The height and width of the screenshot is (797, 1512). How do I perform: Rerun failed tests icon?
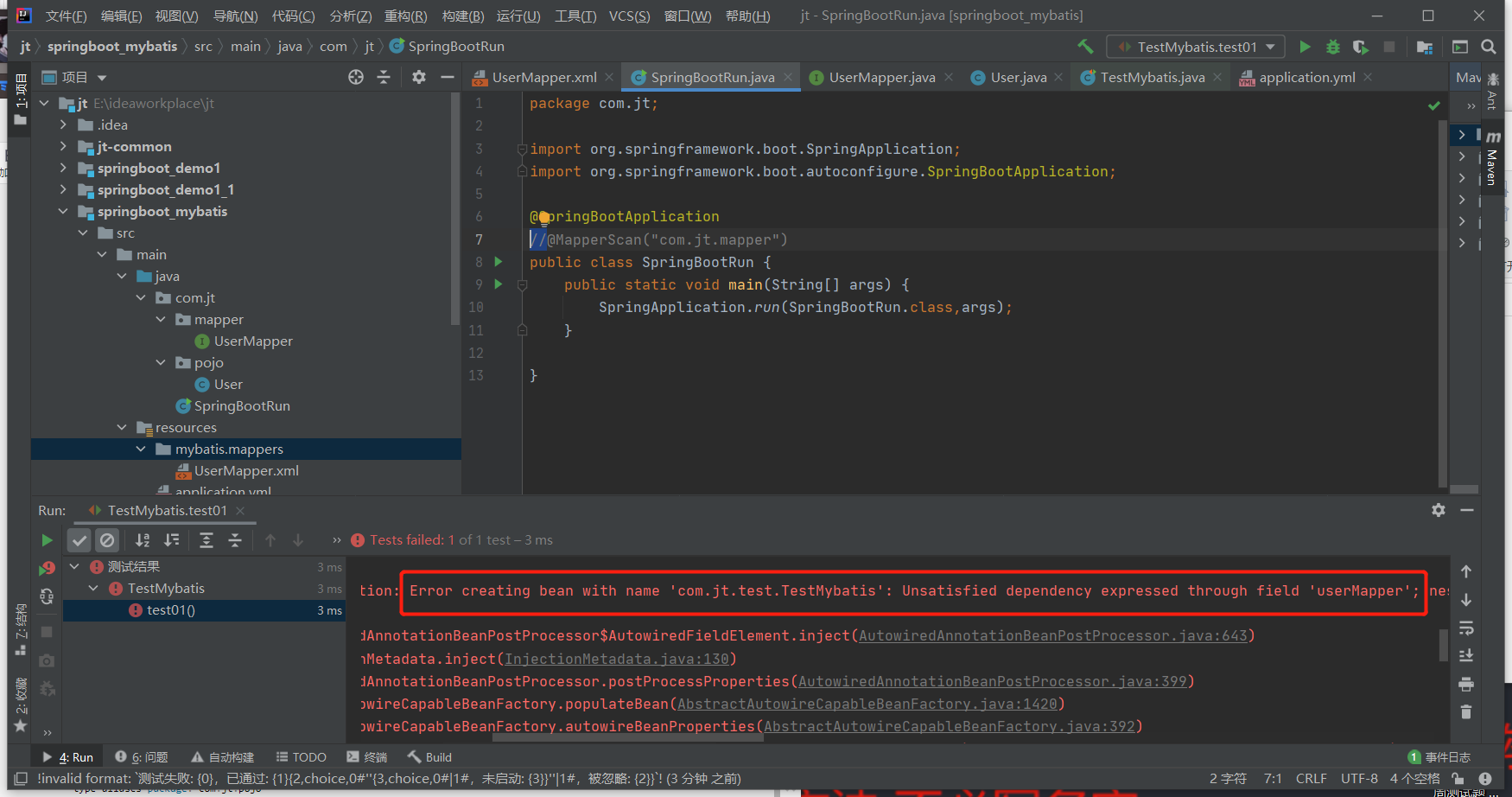pos(47,568)
